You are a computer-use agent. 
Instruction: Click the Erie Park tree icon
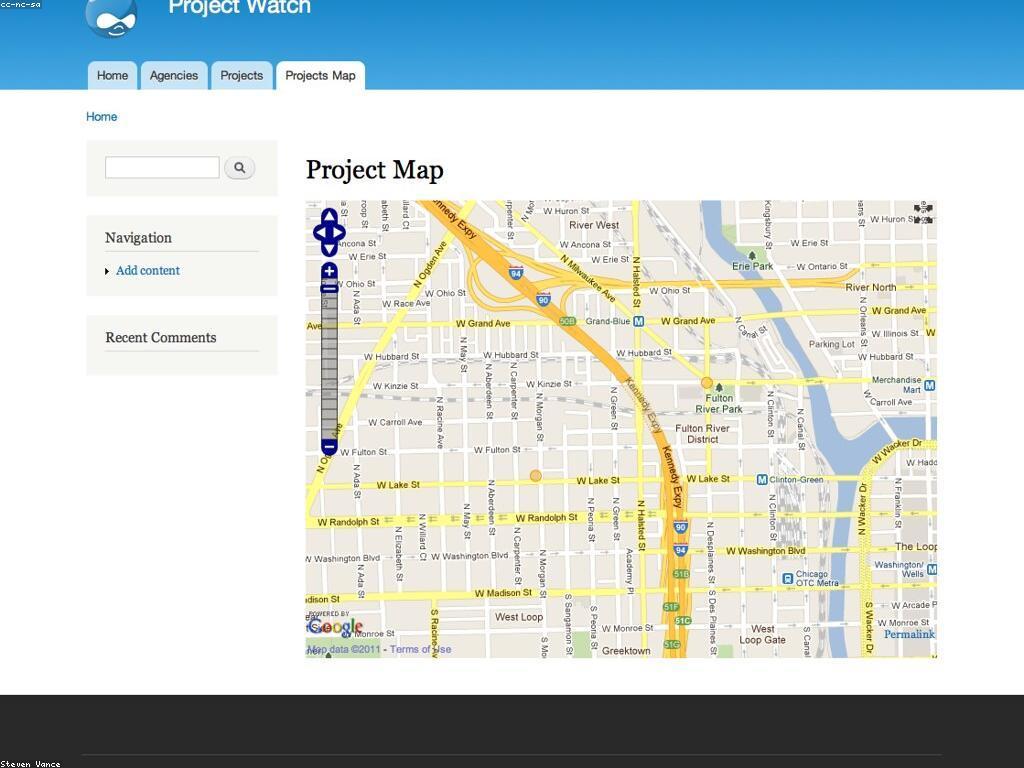[x=752, y=255]
